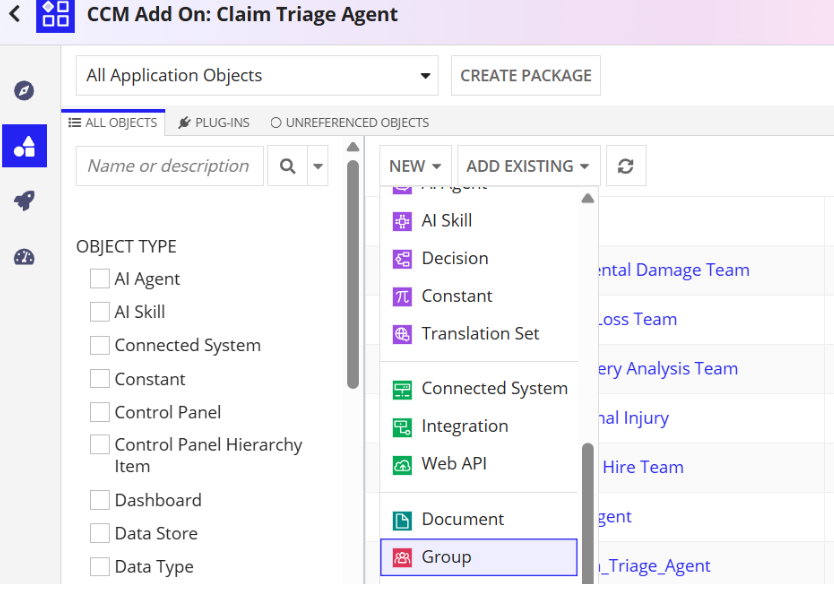Click the filter panel scrollbar thumb
The width and height of the screenshot is (834, 592).
point(353,274)
